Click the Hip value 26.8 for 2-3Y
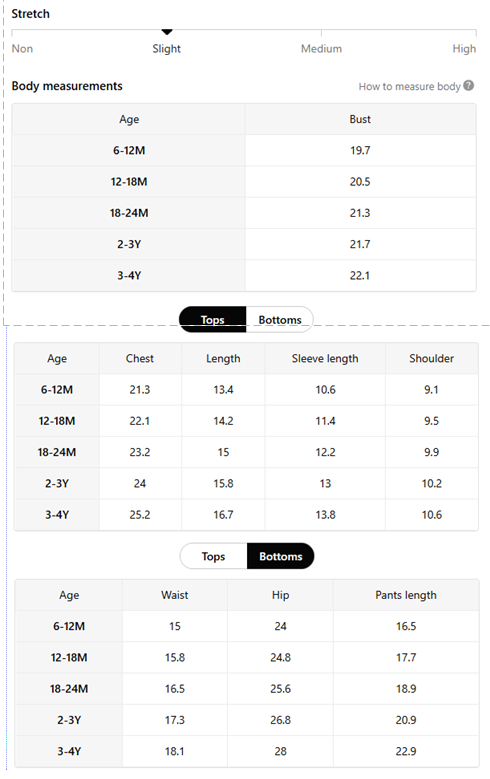The height and width of the screenshot is (779, 490). [x=280, y=720]
